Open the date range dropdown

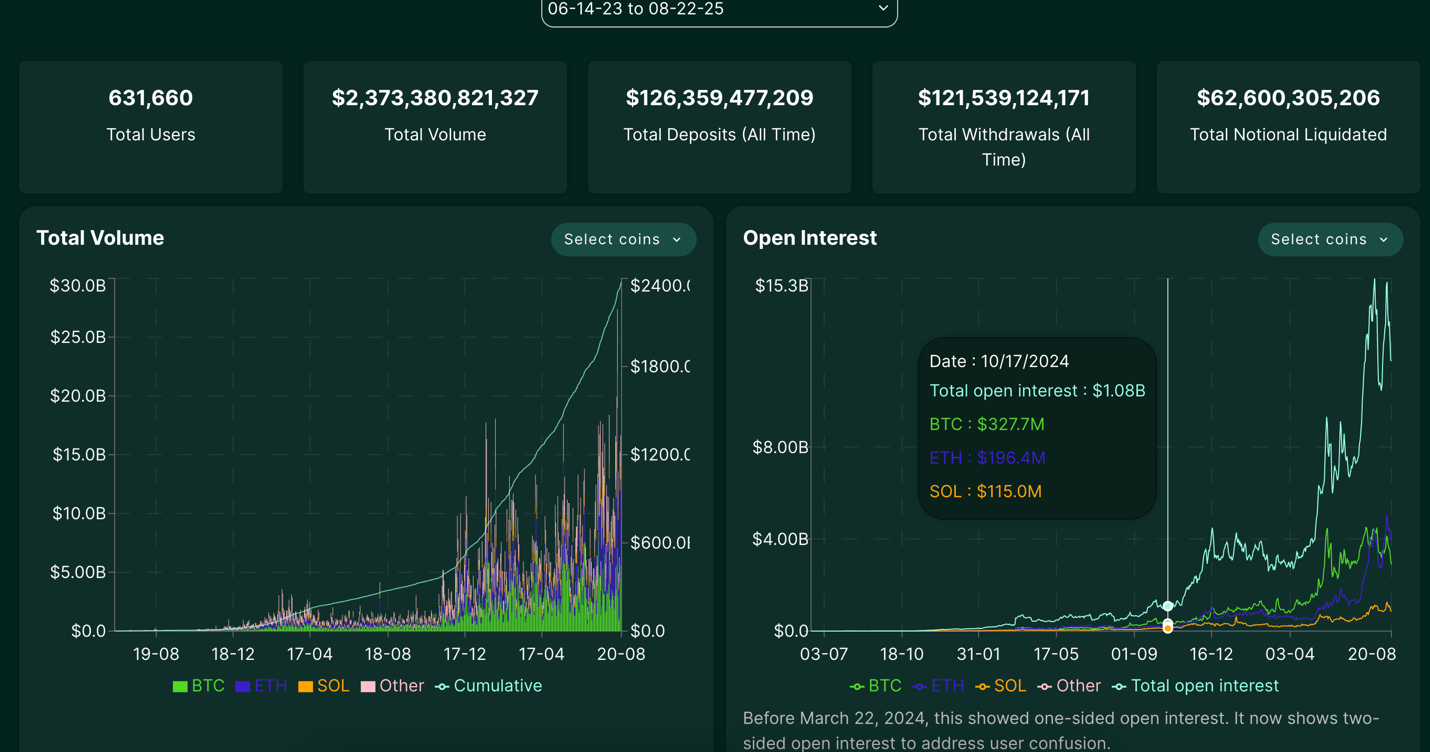pos(718,10)
